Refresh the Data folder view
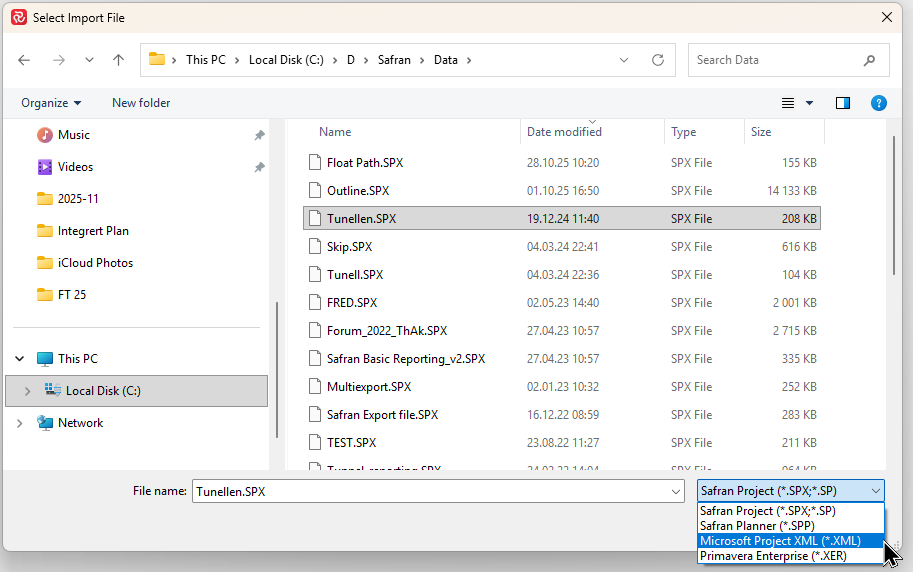913x572 pixels. coord(658,60)
